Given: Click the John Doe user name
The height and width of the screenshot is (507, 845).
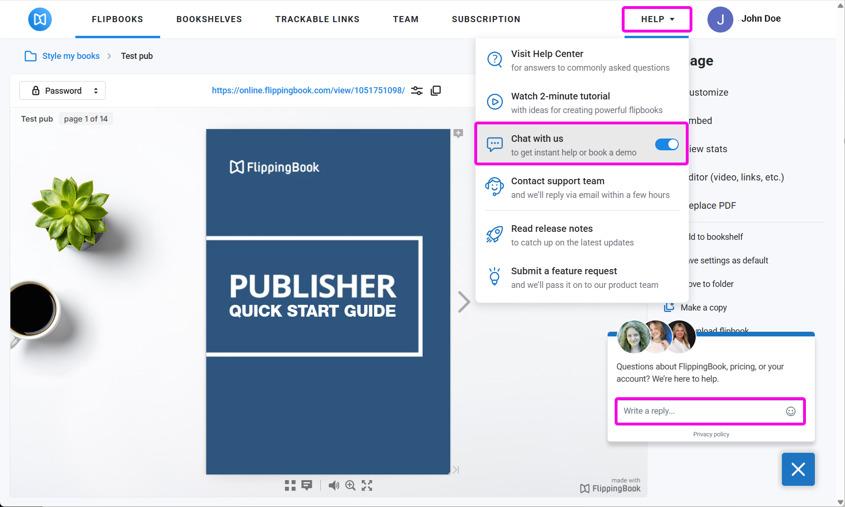Looking at the screenshot, I should [761, 19].
